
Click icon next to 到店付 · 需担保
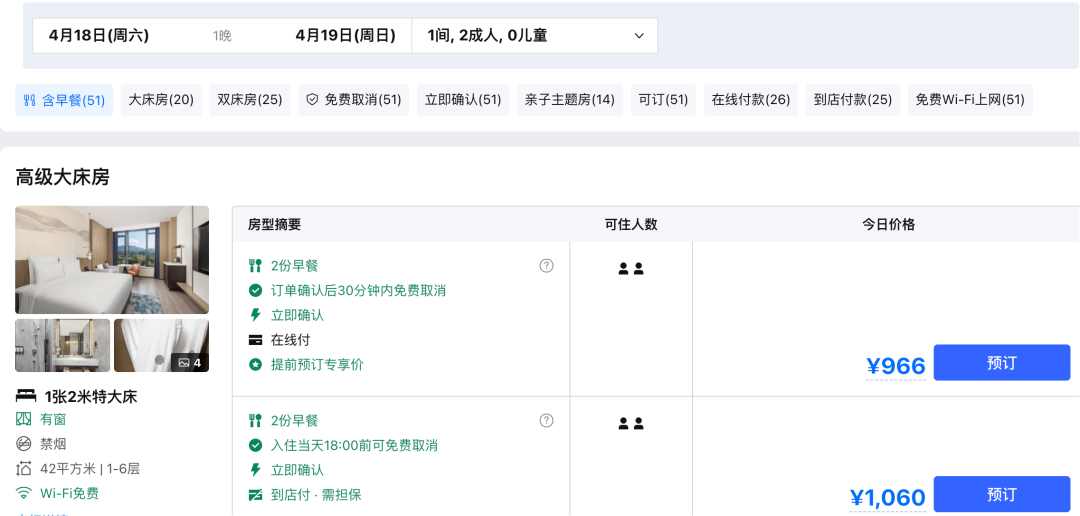[x=256, y=495]
